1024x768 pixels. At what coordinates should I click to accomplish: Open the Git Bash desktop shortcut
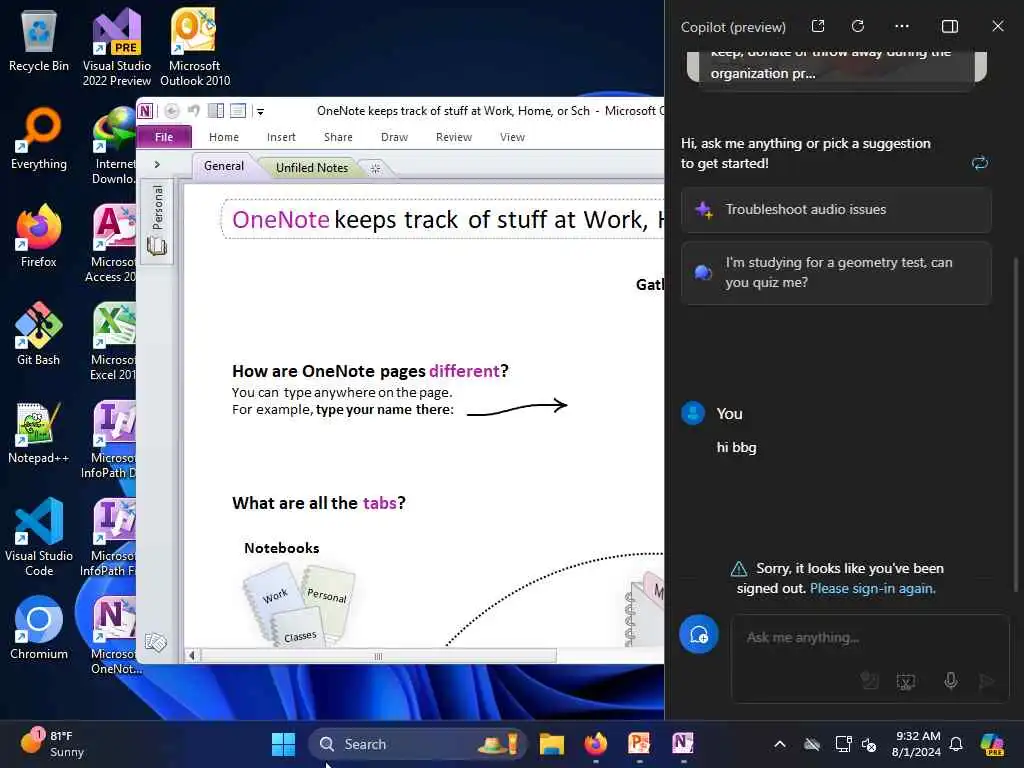[x=39, y=334]
